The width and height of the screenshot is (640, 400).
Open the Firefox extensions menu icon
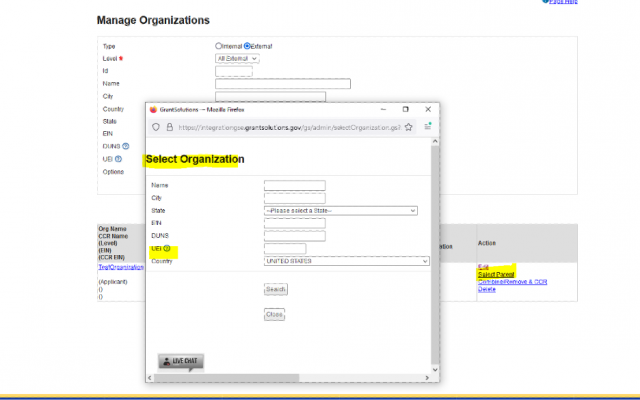427,127
